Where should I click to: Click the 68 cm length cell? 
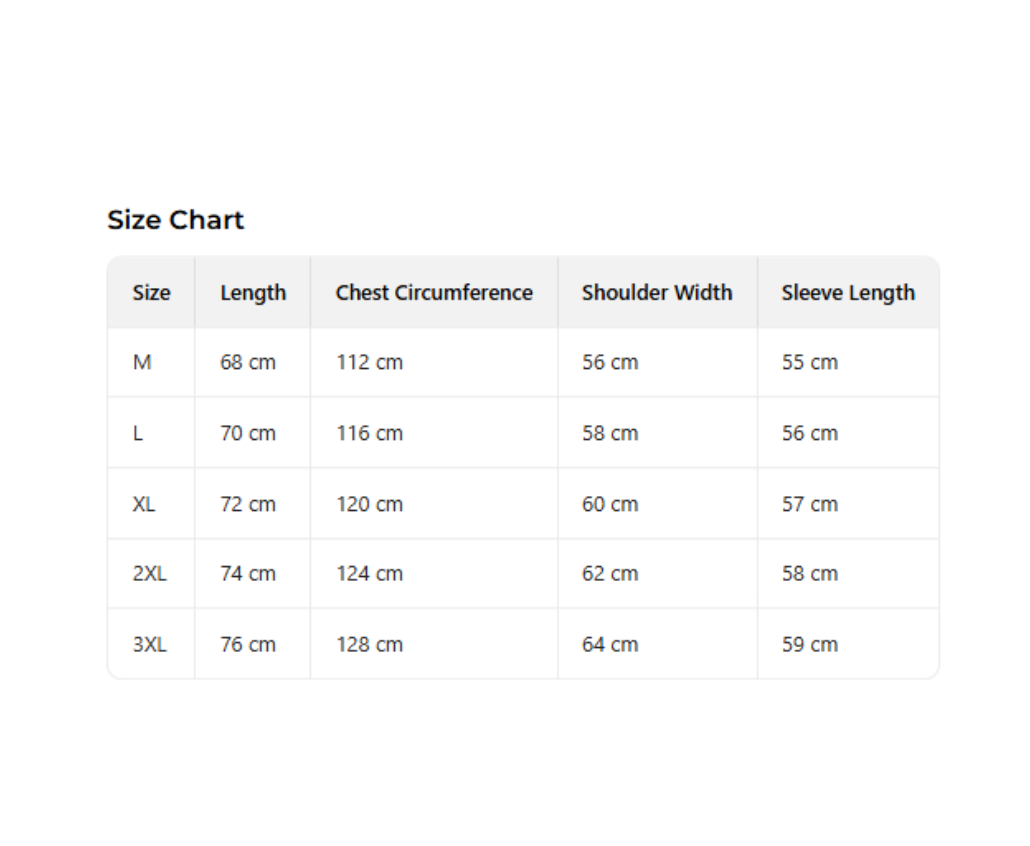[x=248, y=362]
